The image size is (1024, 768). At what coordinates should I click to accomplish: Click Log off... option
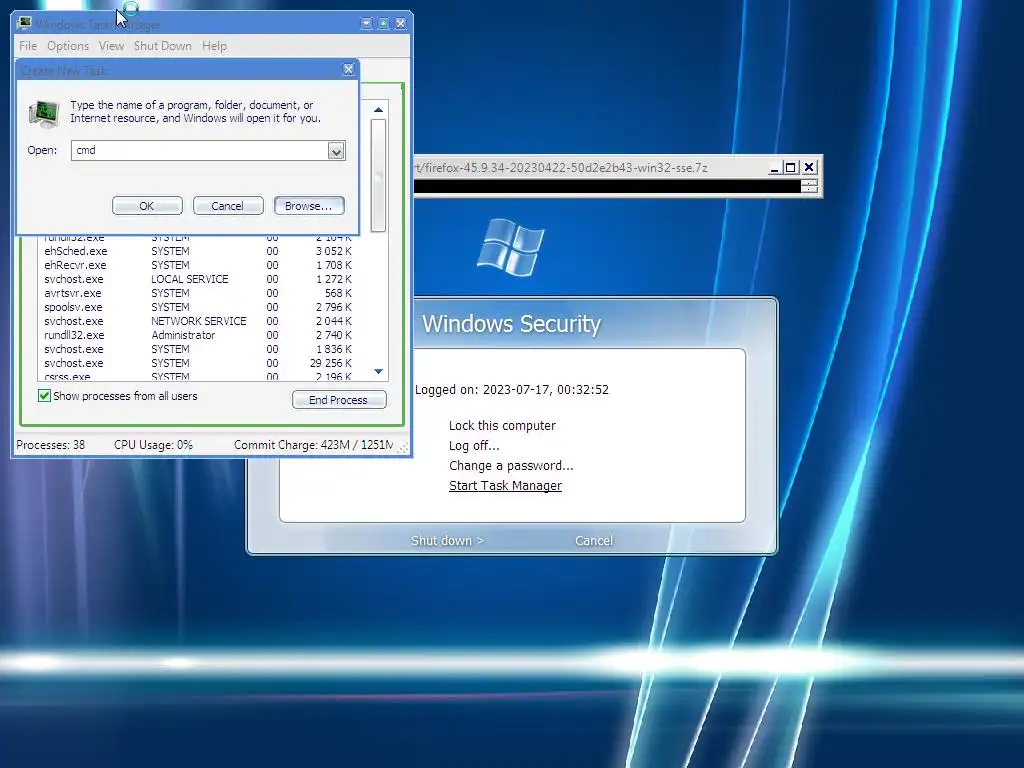coord(474,445)
